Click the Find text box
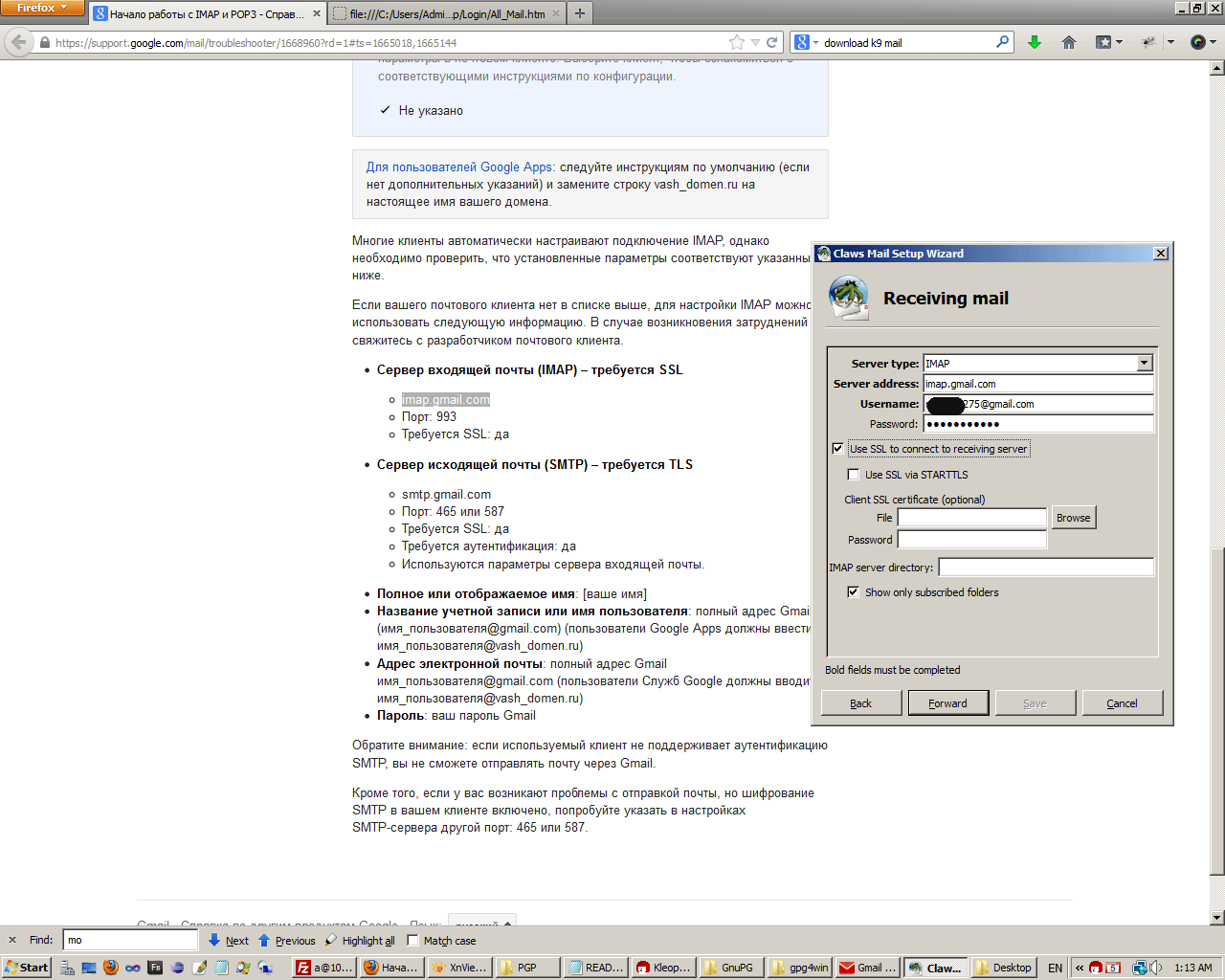 130,940
